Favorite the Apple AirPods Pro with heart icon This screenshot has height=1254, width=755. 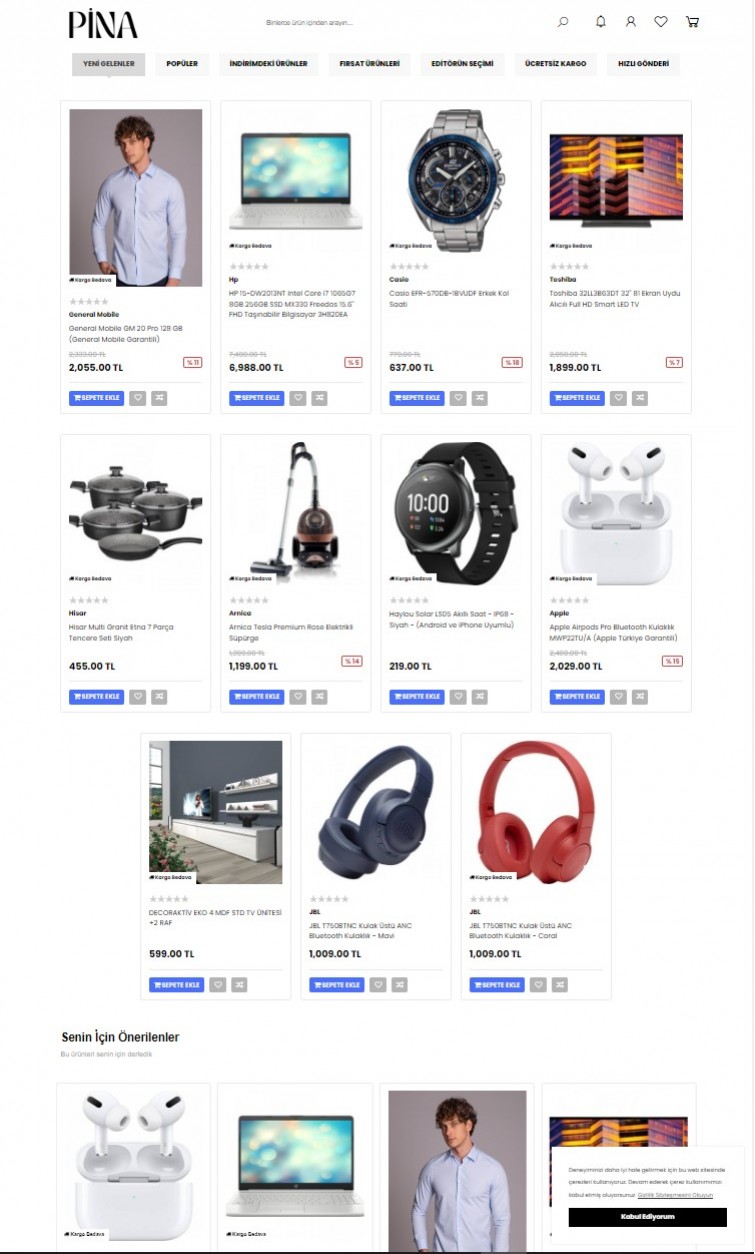(x=618, y=697)
